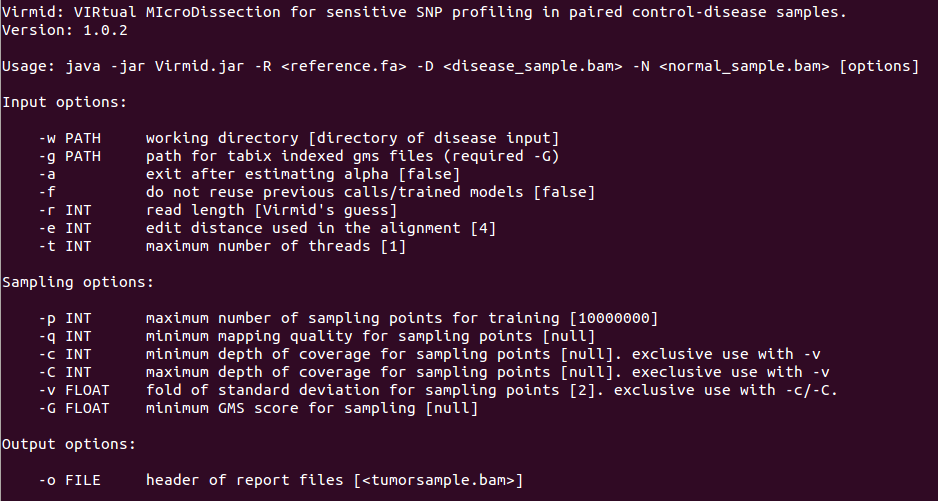Click the -w PATH working directory option
This screenshot has width=938, height=501.
coord(298,138)
